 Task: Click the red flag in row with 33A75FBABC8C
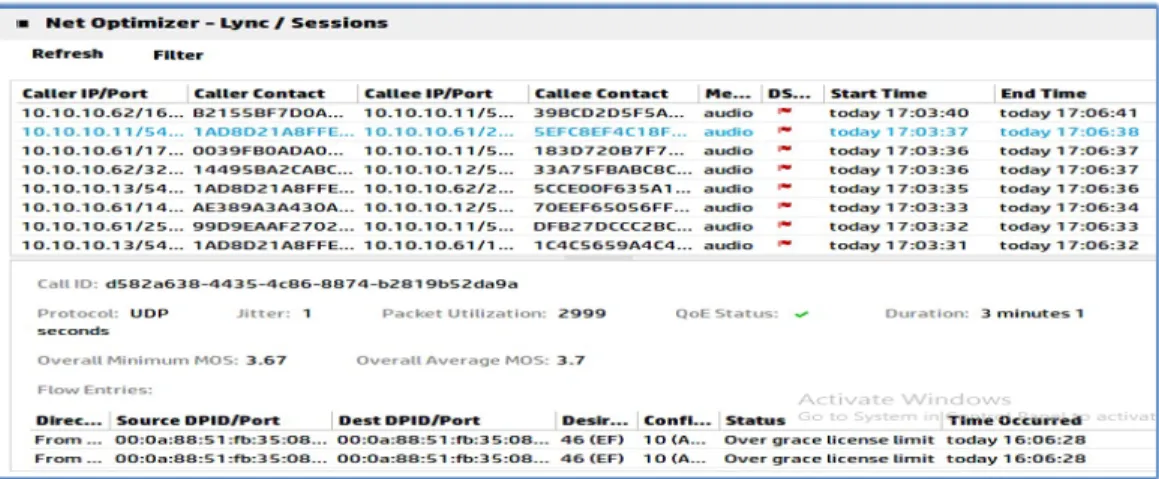pos(786,169)
